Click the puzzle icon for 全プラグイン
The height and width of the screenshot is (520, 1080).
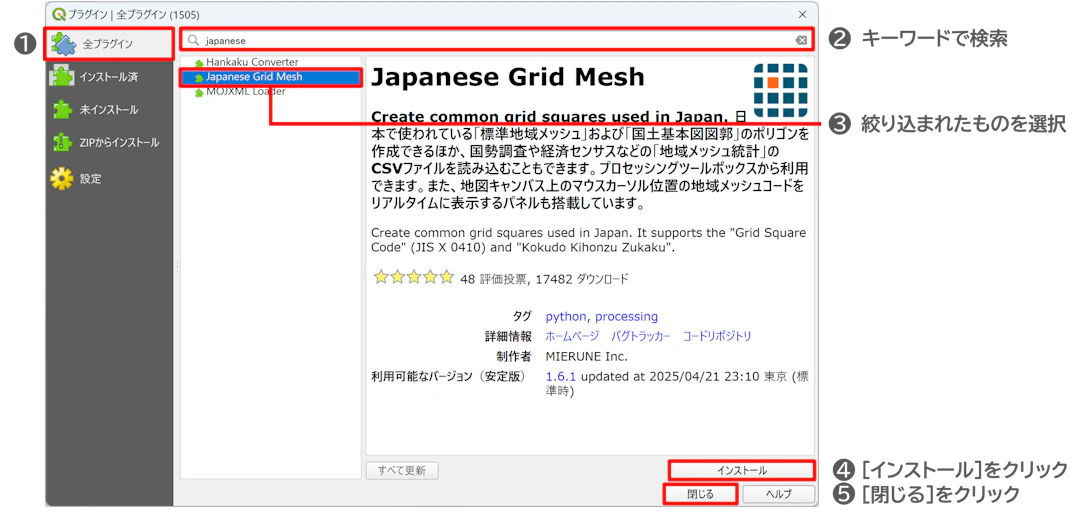pyautogui.click(x=63, y=43)
